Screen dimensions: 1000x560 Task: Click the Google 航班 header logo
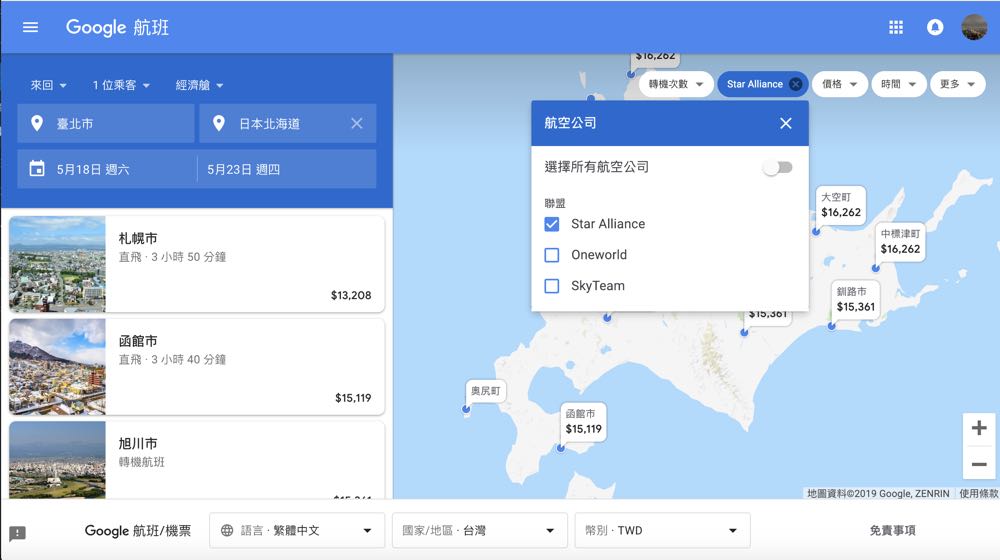pyautogui.click(x=117, y=27)
